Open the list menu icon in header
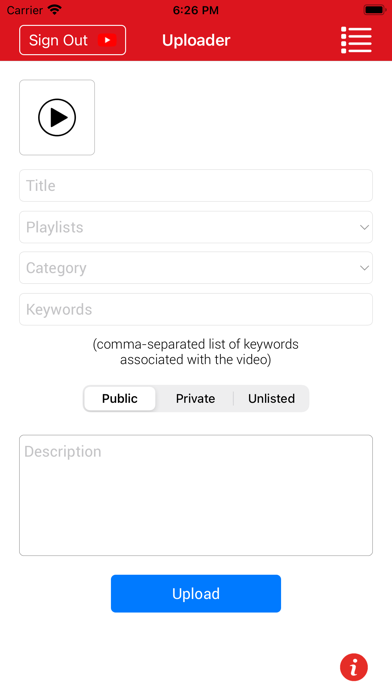Screen dimensions: 392x696 point(356,40)
